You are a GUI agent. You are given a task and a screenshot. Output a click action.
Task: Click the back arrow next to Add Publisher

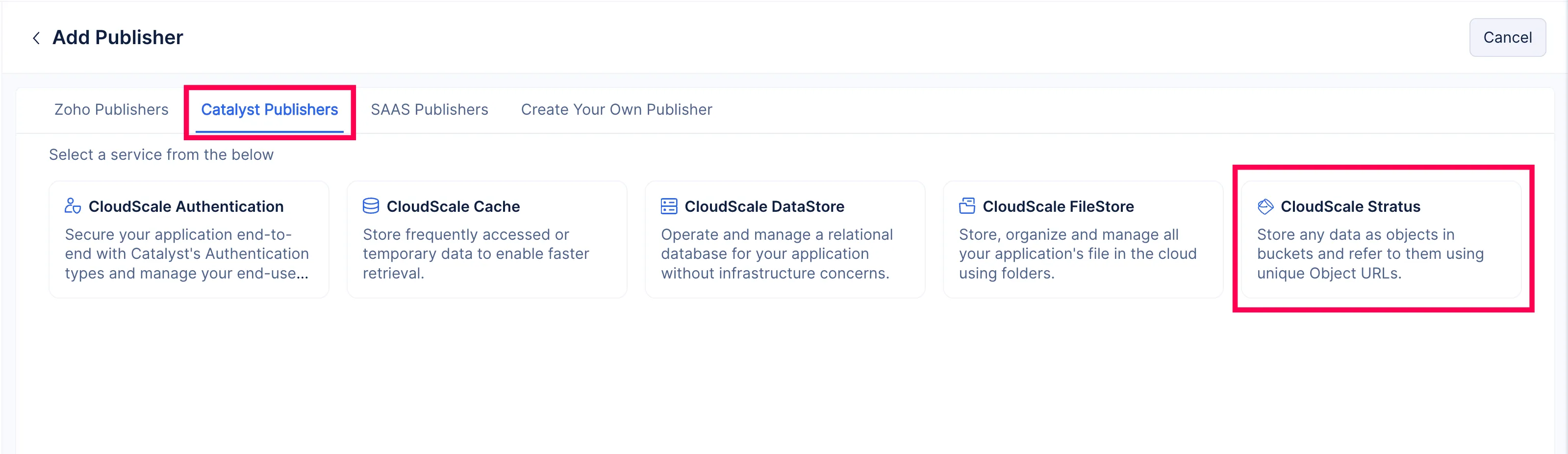(x=36, y=37)
